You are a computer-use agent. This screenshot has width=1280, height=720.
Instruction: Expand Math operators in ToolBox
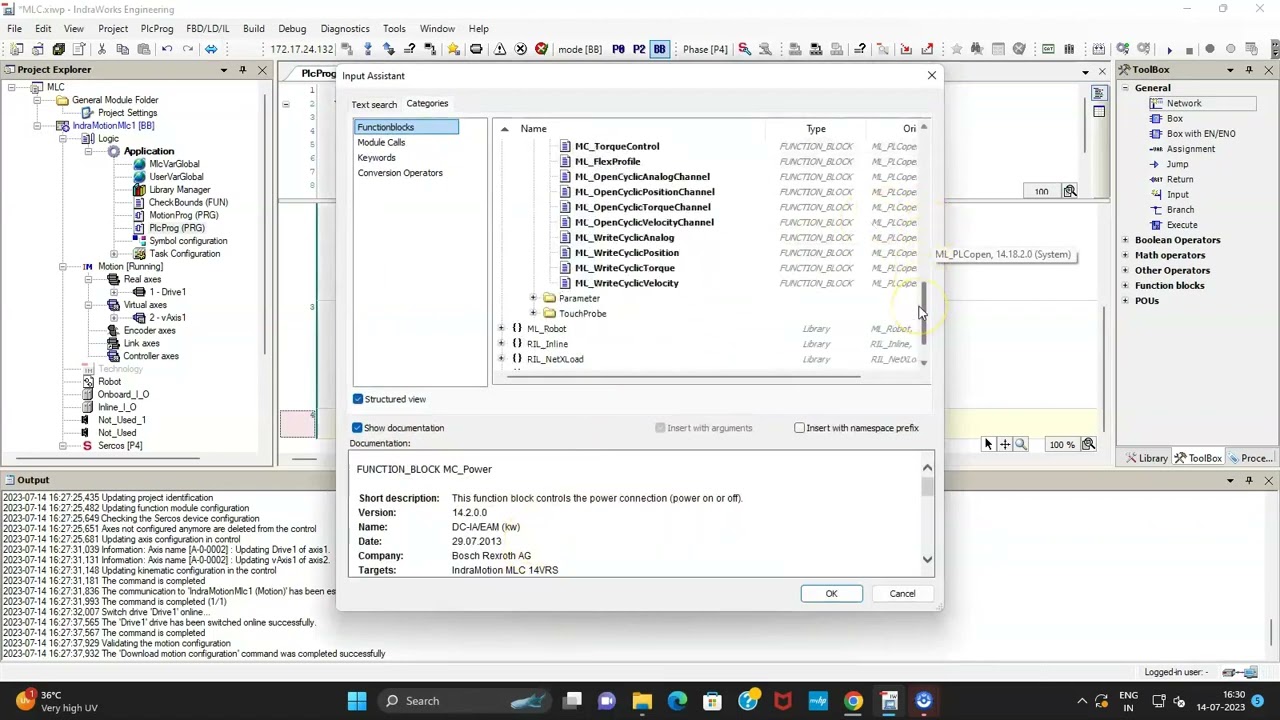[1125, 255]
